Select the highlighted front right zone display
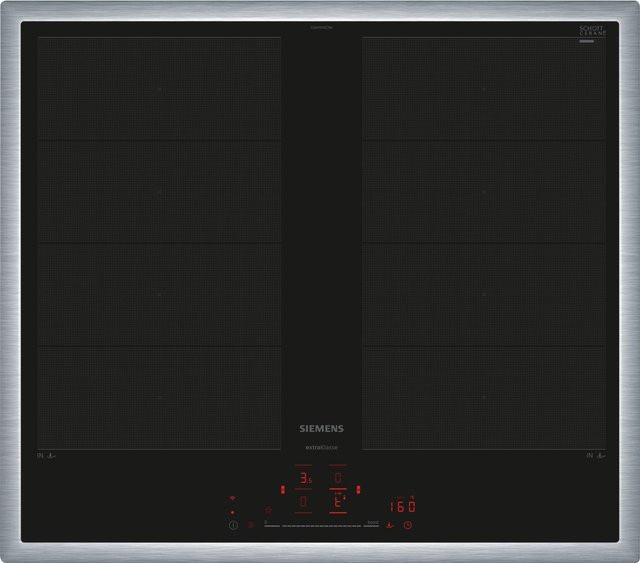640x563 pixels. 338,501
